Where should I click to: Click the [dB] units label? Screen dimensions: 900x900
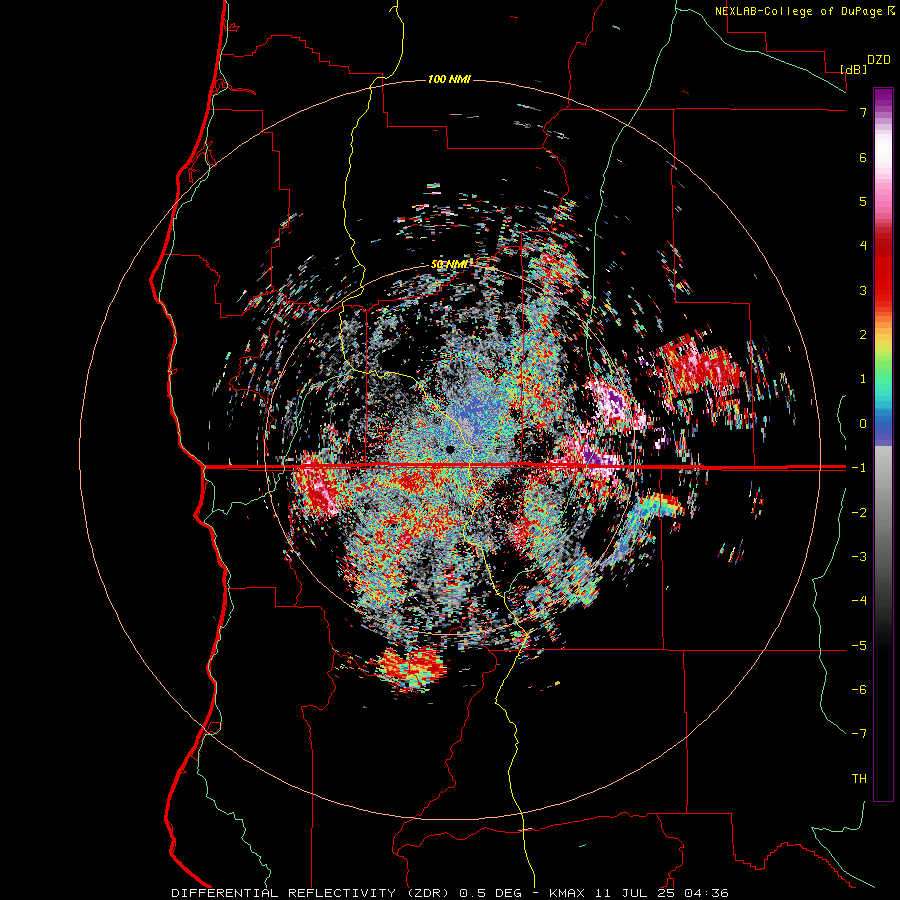click(x=853, y=69)
